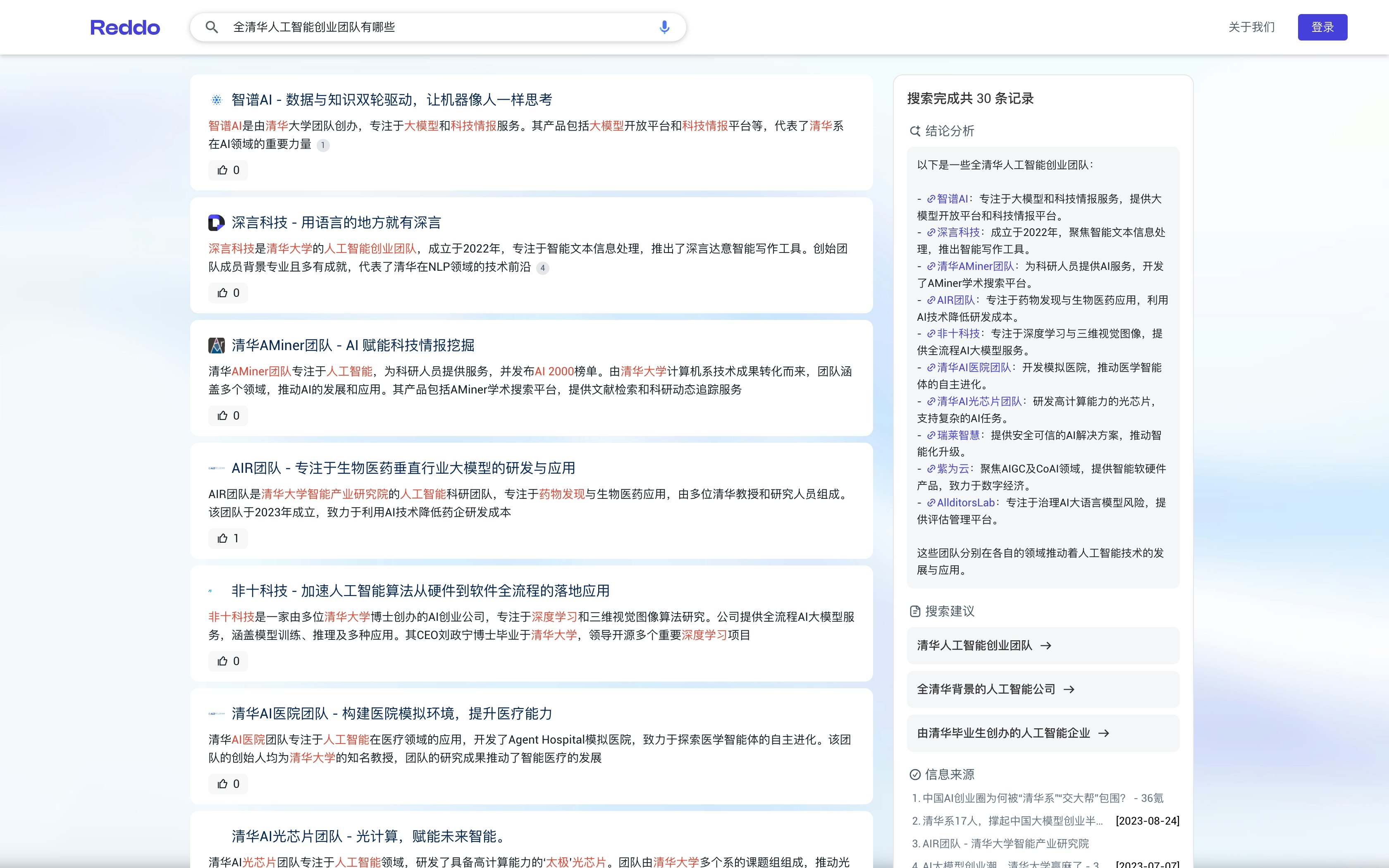Image resolution: width=1389 pixels, height=868 pixels.
Task: Open the AIR团队 result title
Action: (403, 468)
